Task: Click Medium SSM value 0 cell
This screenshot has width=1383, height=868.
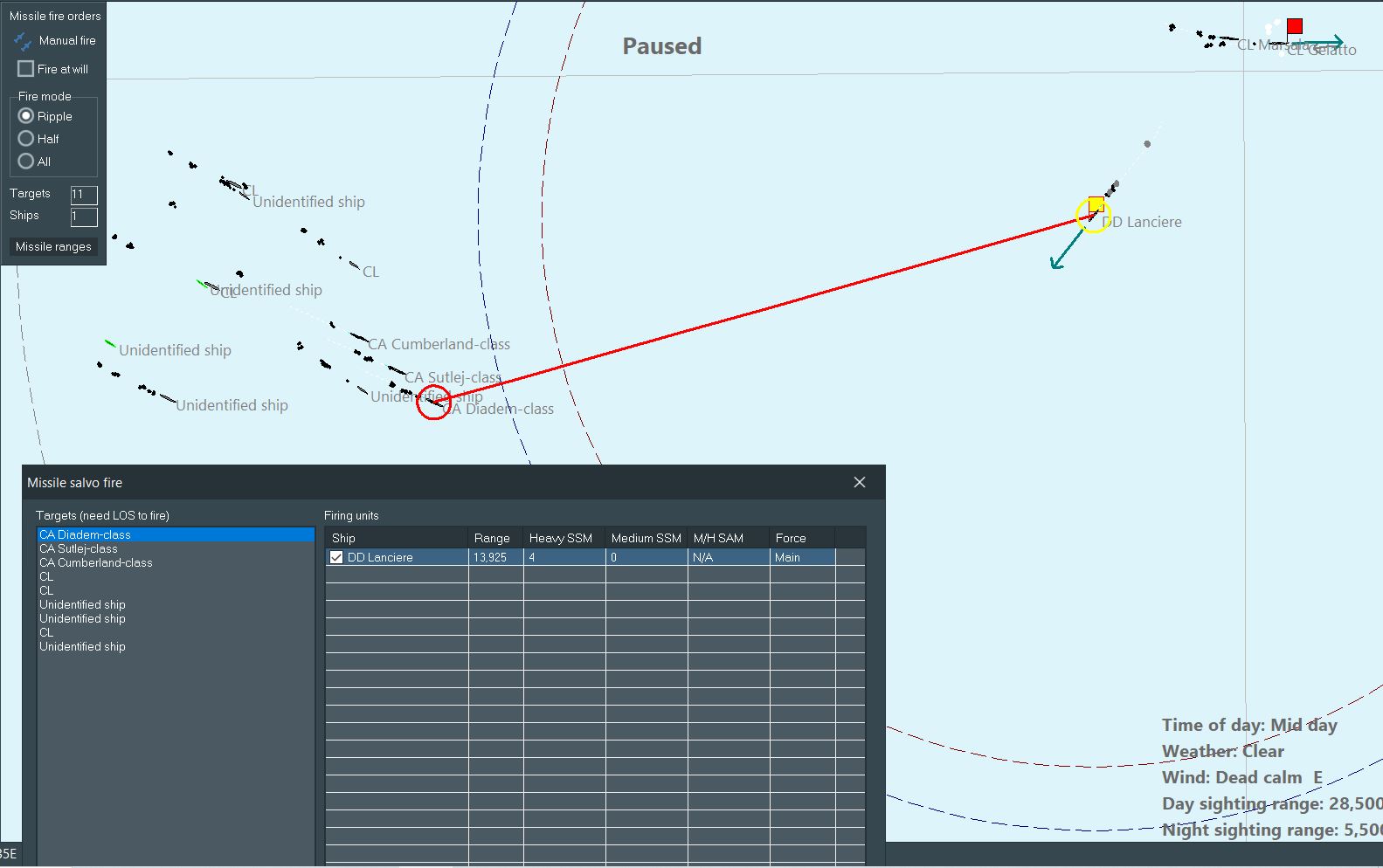Action: (647, 557)
